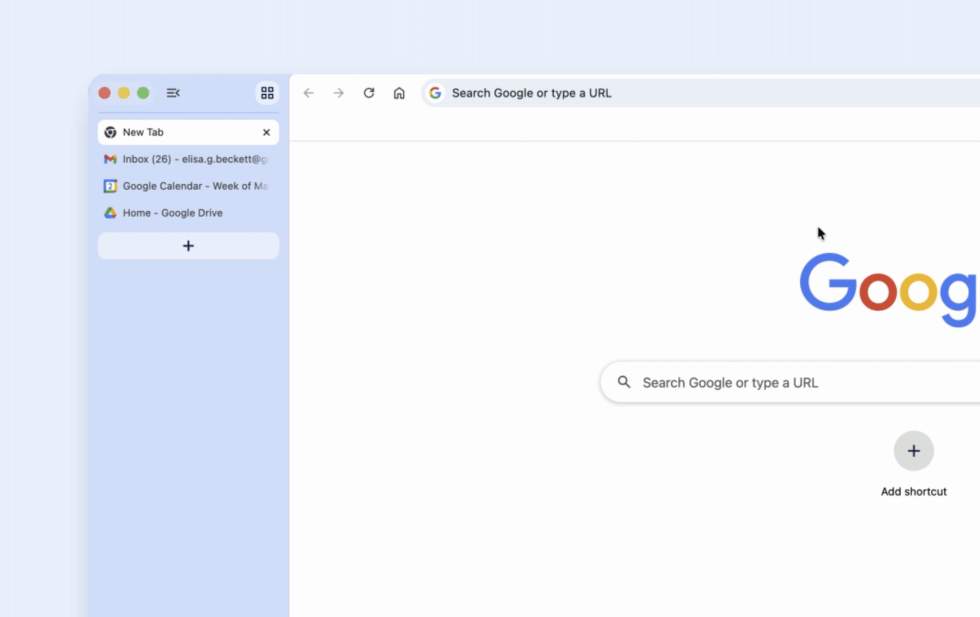Open the browser home page
Image resolution: width=980 pixels, height=617 pixels.
coord(399,92)
